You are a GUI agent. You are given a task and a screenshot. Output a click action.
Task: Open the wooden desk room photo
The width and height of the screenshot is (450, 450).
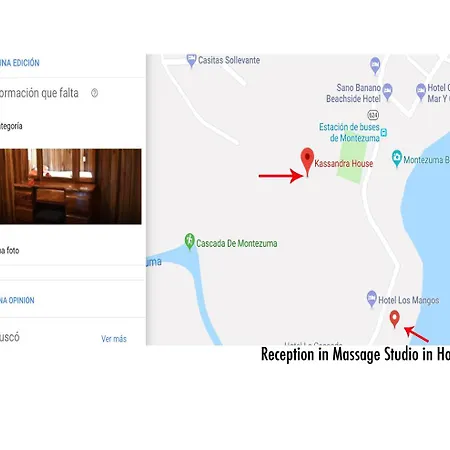click(71, 186)
